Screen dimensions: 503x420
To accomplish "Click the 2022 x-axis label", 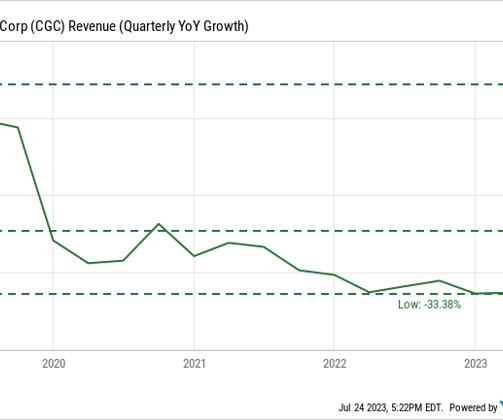I will 335,364.
